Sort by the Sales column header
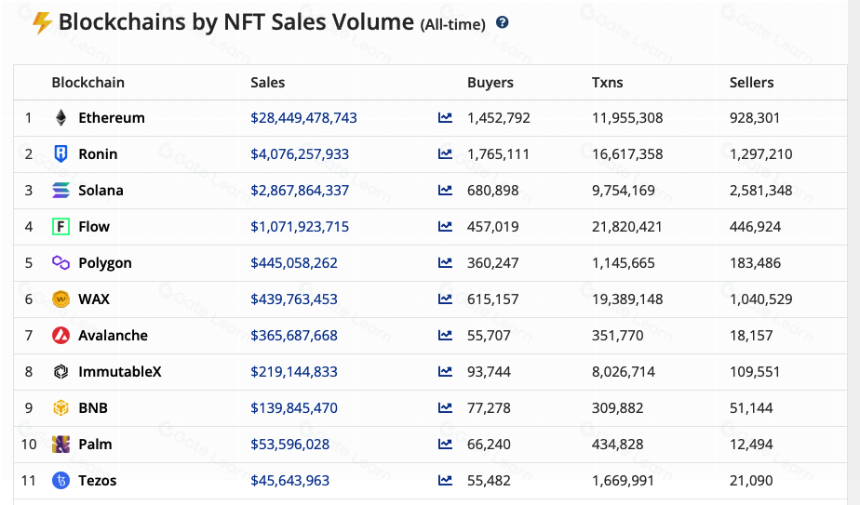The width and height of the screenshot is (860, 505). click(x=268, y=82)
